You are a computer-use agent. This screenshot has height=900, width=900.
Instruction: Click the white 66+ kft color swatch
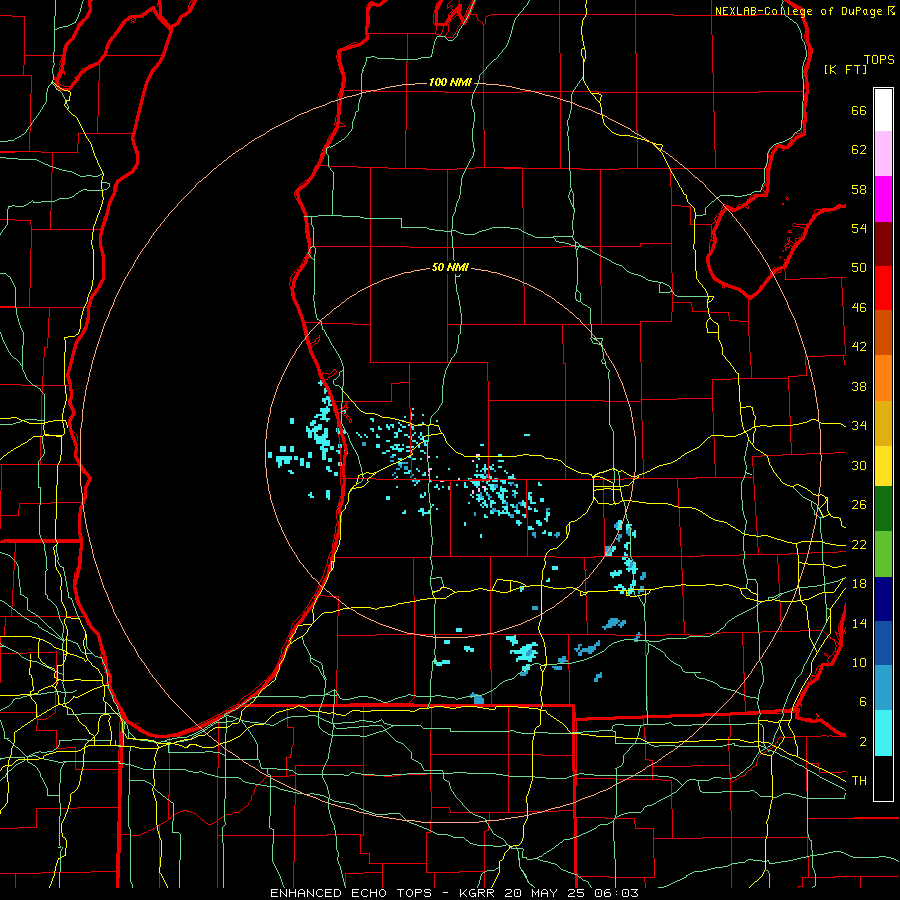coord(883,110)
